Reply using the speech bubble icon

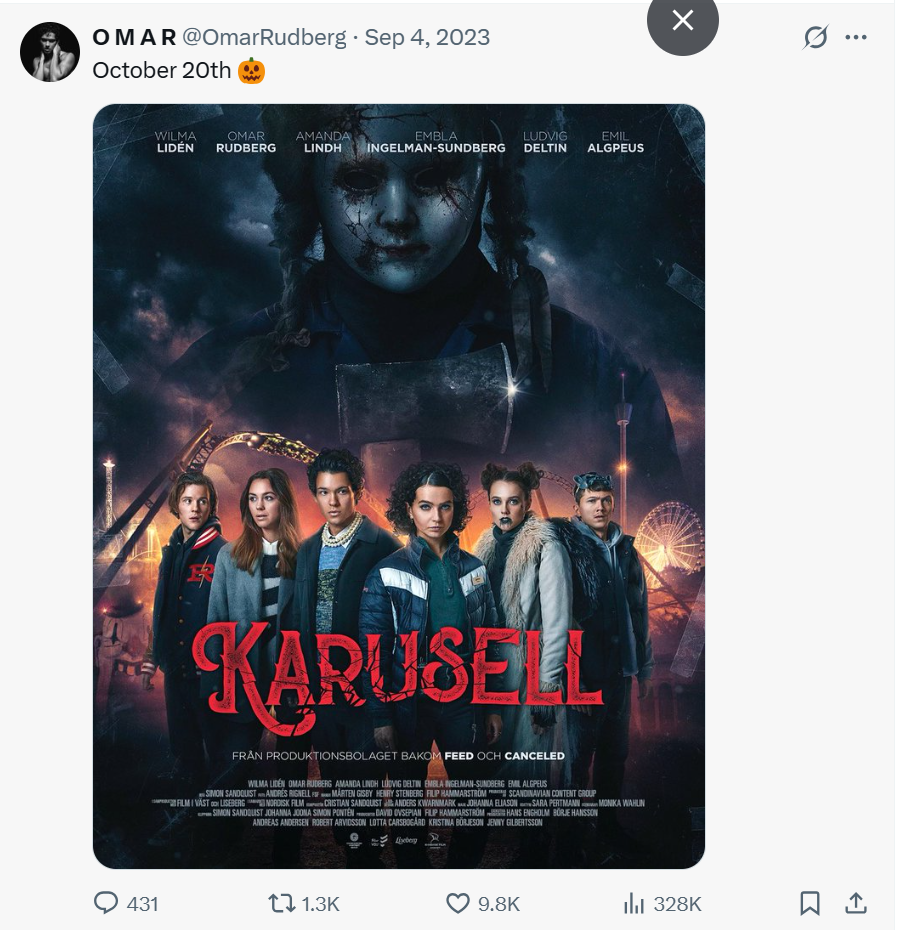click(x=106, y=903)
